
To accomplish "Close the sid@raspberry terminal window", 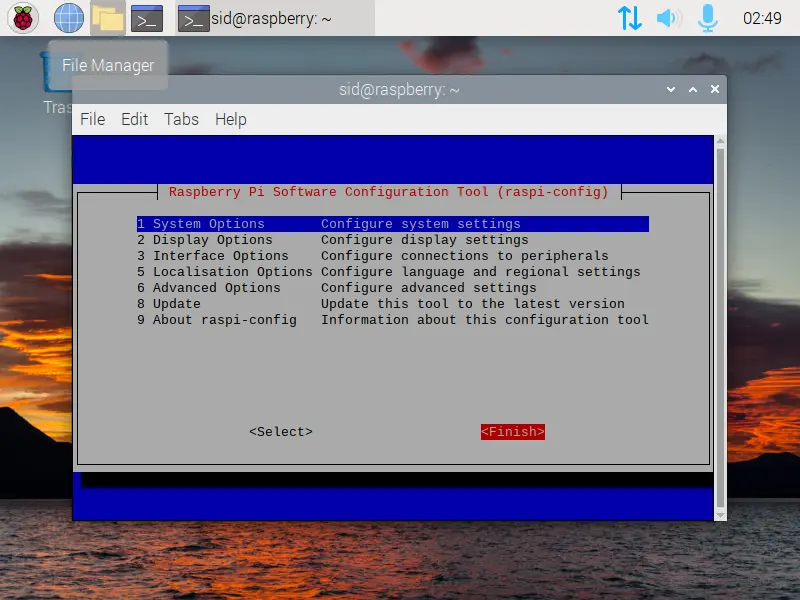I will [715, 89].
